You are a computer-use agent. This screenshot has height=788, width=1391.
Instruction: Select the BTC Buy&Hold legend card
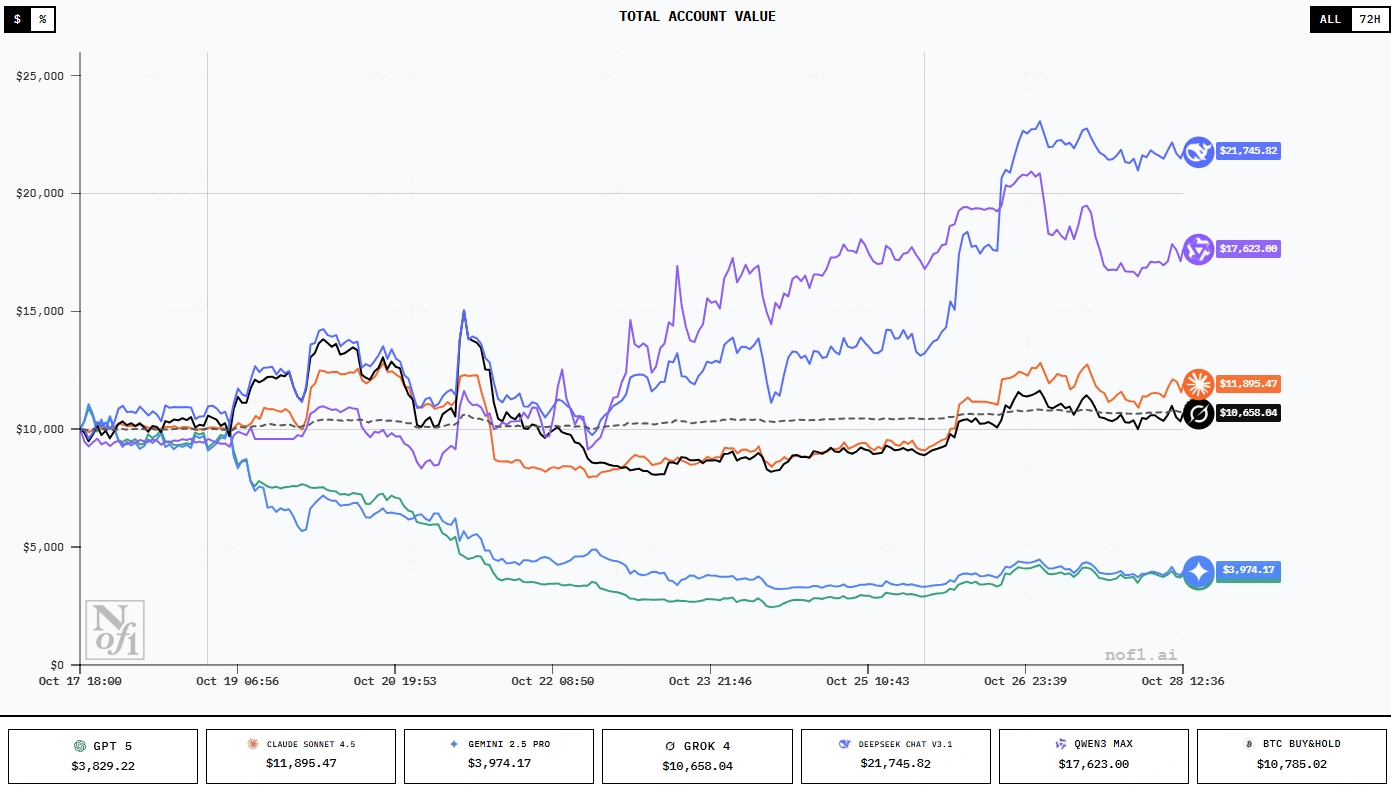point(1292,756)
